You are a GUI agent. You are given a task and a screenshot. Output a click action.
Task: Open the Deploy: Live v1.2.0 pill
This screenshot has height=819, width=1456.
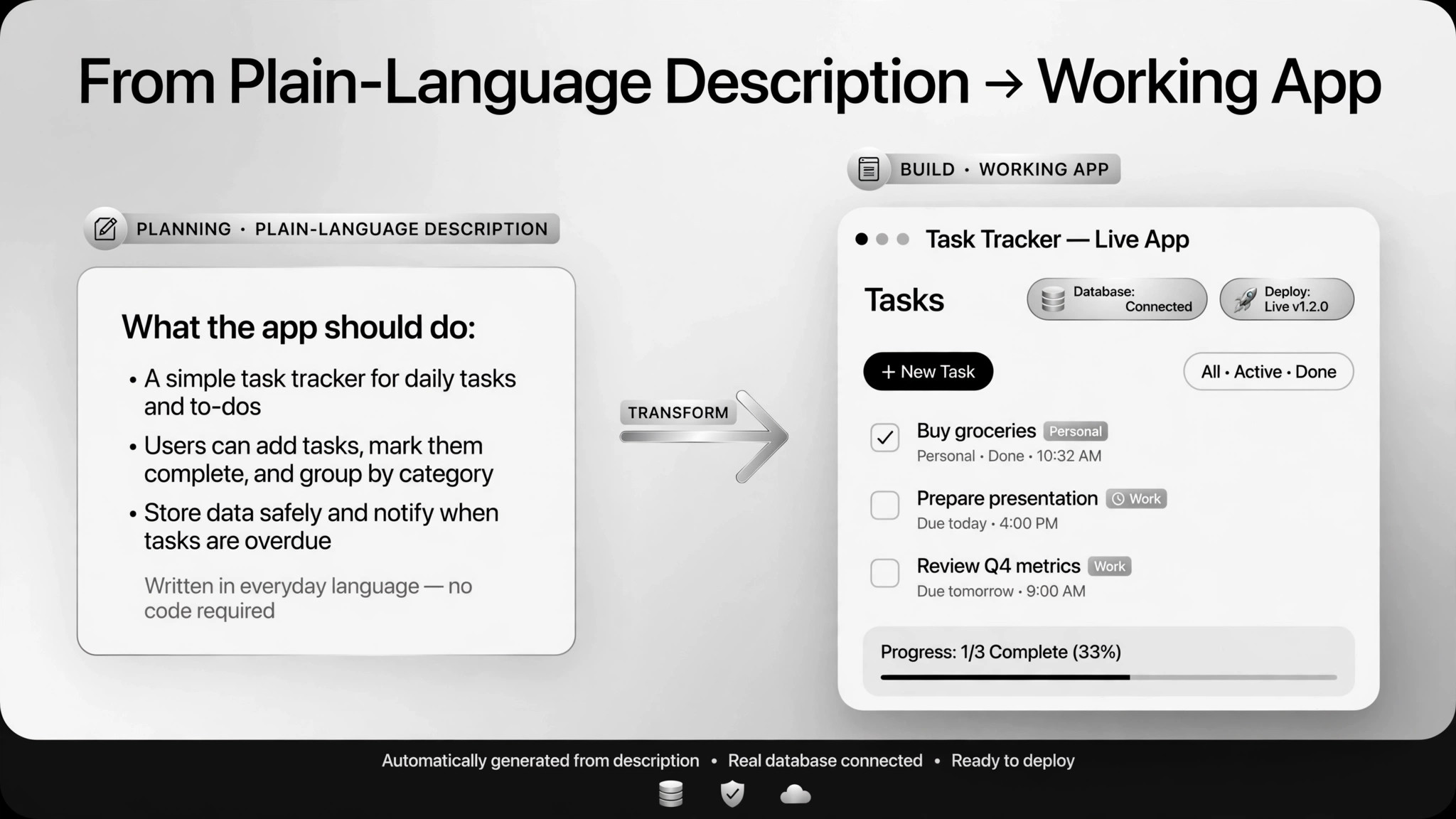(x=1287, y=299)
